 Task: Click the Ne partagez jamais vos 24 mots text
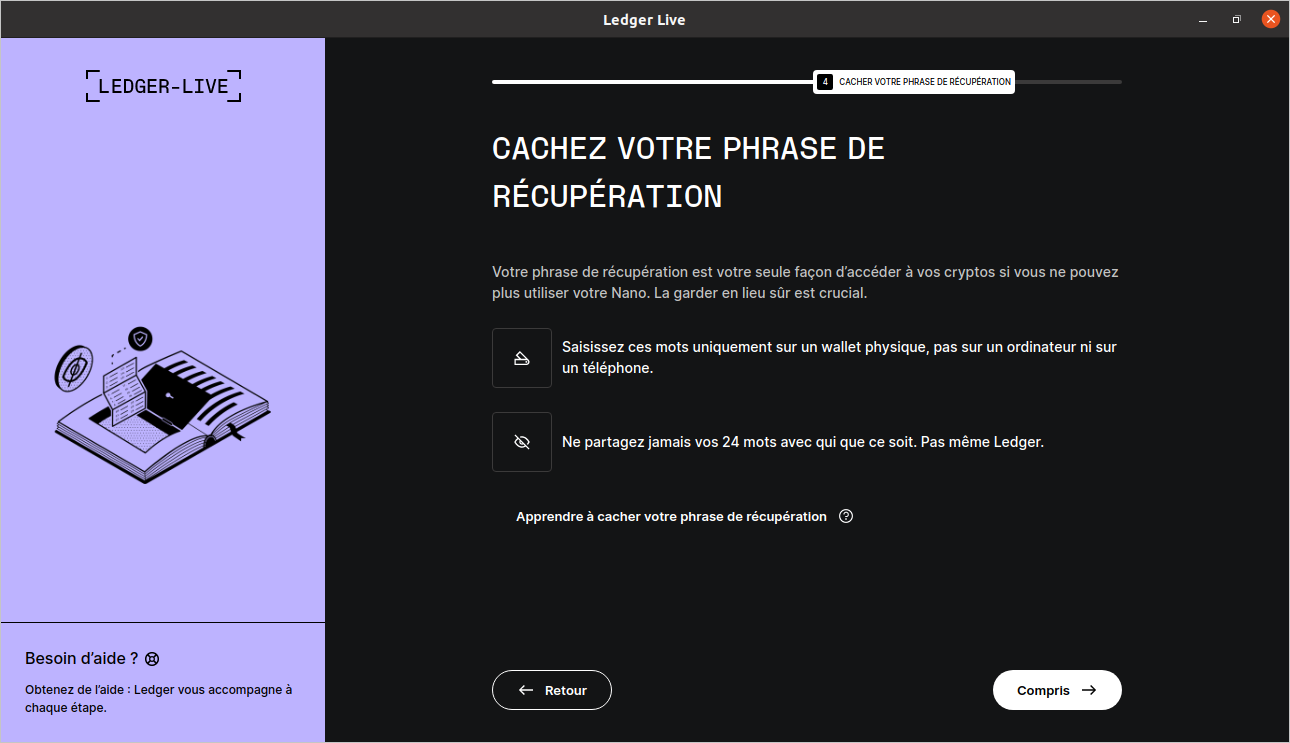point(803,442)
